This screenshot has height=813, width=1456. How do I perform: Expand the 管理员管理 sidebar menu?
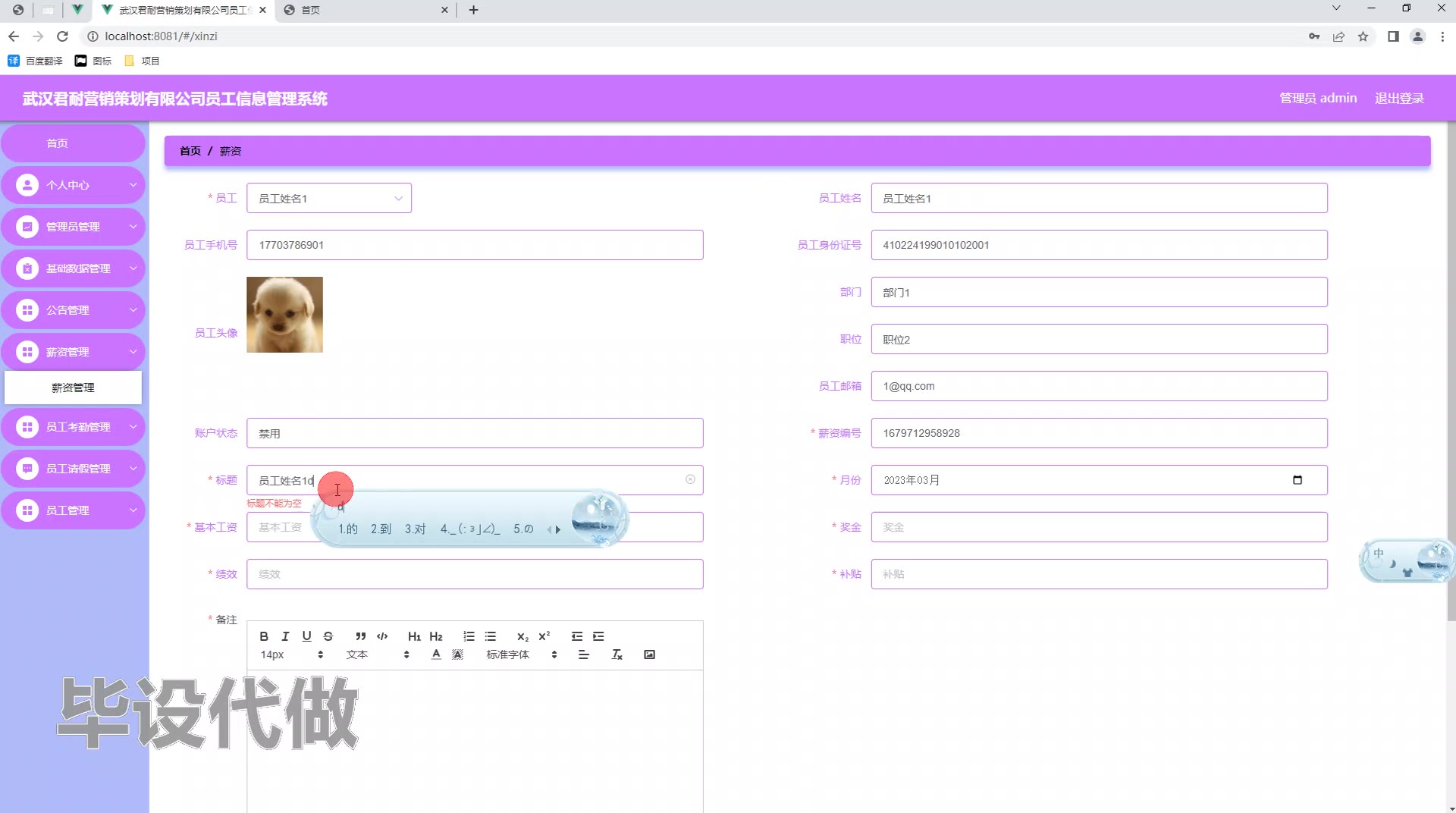point(73,227)
